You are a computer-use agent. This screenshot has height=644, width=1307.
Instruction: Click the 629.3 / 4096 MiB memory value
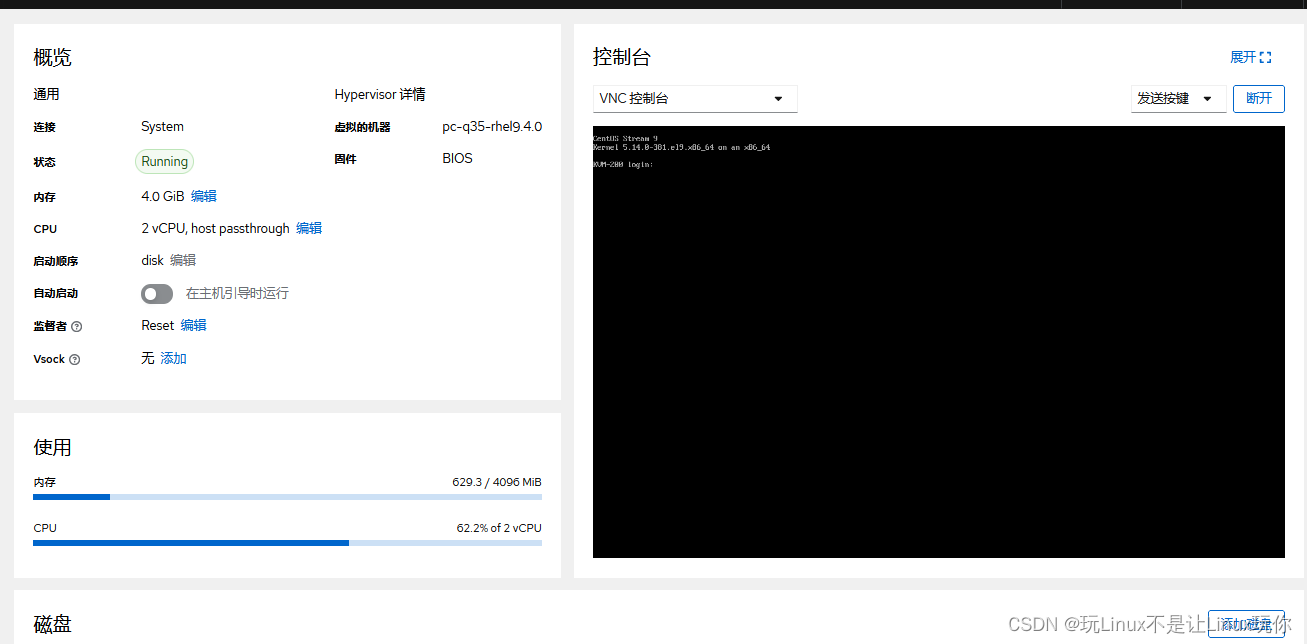tap(497, 482)
